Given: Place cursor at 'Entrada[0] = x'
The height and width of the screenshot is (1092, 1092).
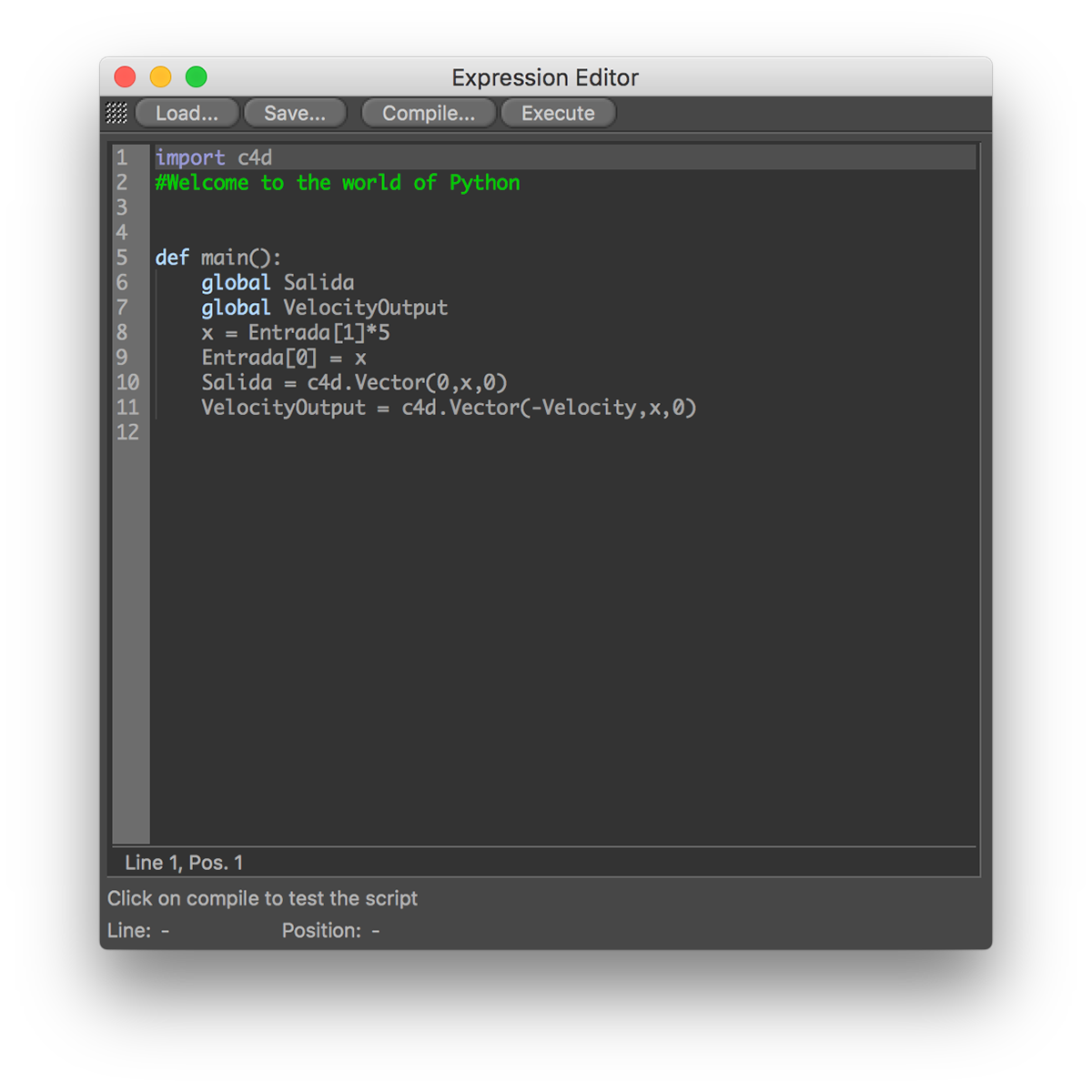Looking at the screenshot, I should (x=284, y=358).
